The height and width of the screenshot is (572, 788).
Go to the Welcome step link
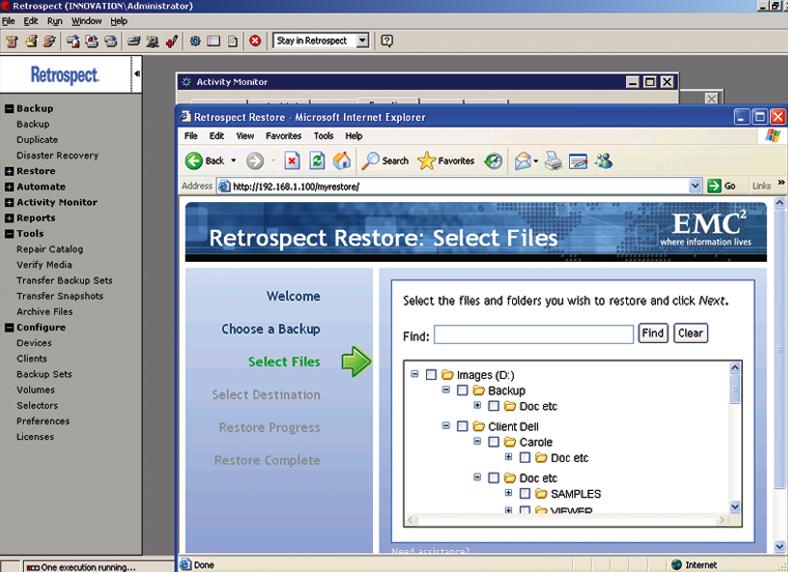point(293,296)
